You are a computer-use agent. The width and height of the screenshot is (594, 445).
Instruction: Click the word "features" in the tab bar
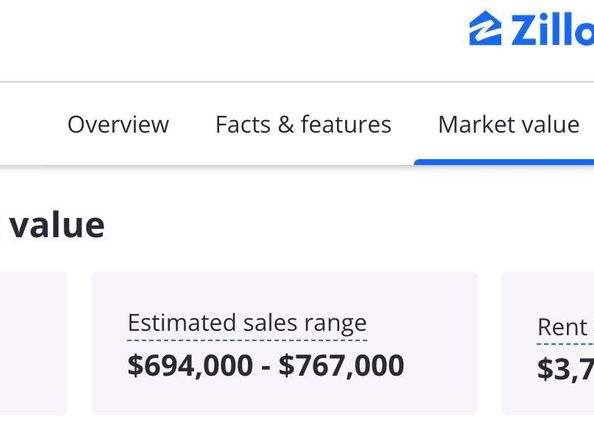point(346,124)
